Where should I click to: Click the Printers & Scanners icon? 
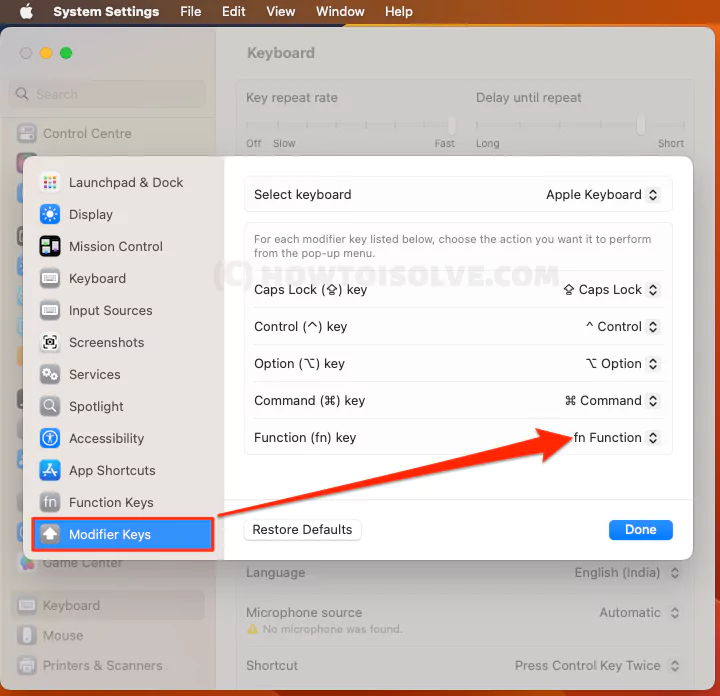[x=26, y=666]
